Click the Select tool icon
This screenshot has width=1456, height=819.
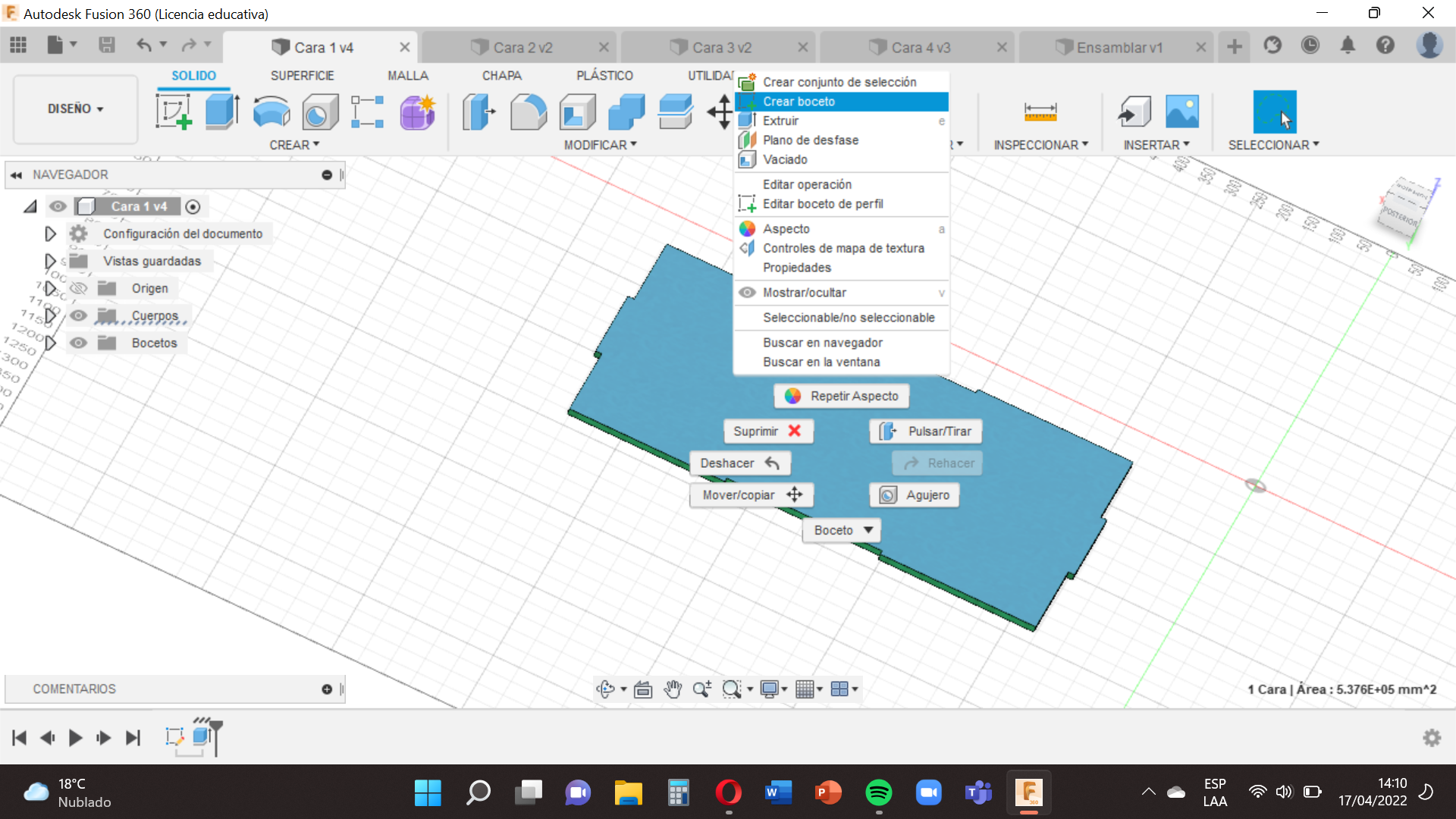[1274, 111]
